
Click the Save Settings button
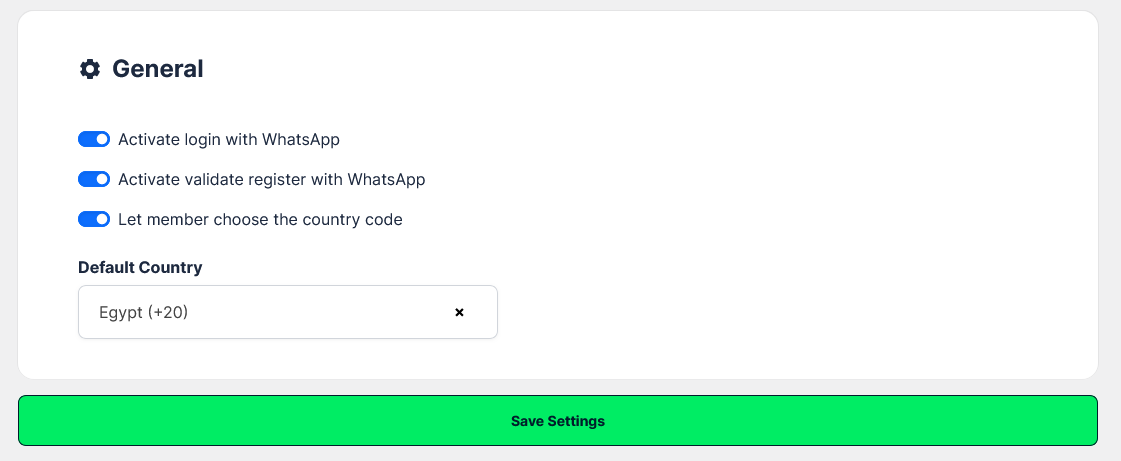[558, 421]
